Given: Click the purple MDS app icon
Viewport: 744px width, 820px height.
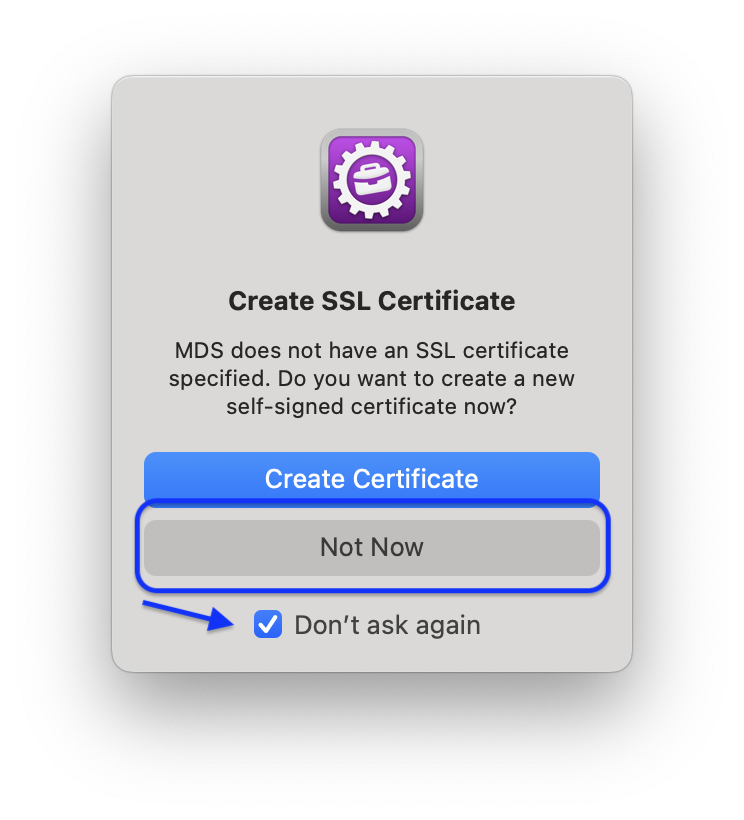Looking at the screenshot, I should [372, 180].
